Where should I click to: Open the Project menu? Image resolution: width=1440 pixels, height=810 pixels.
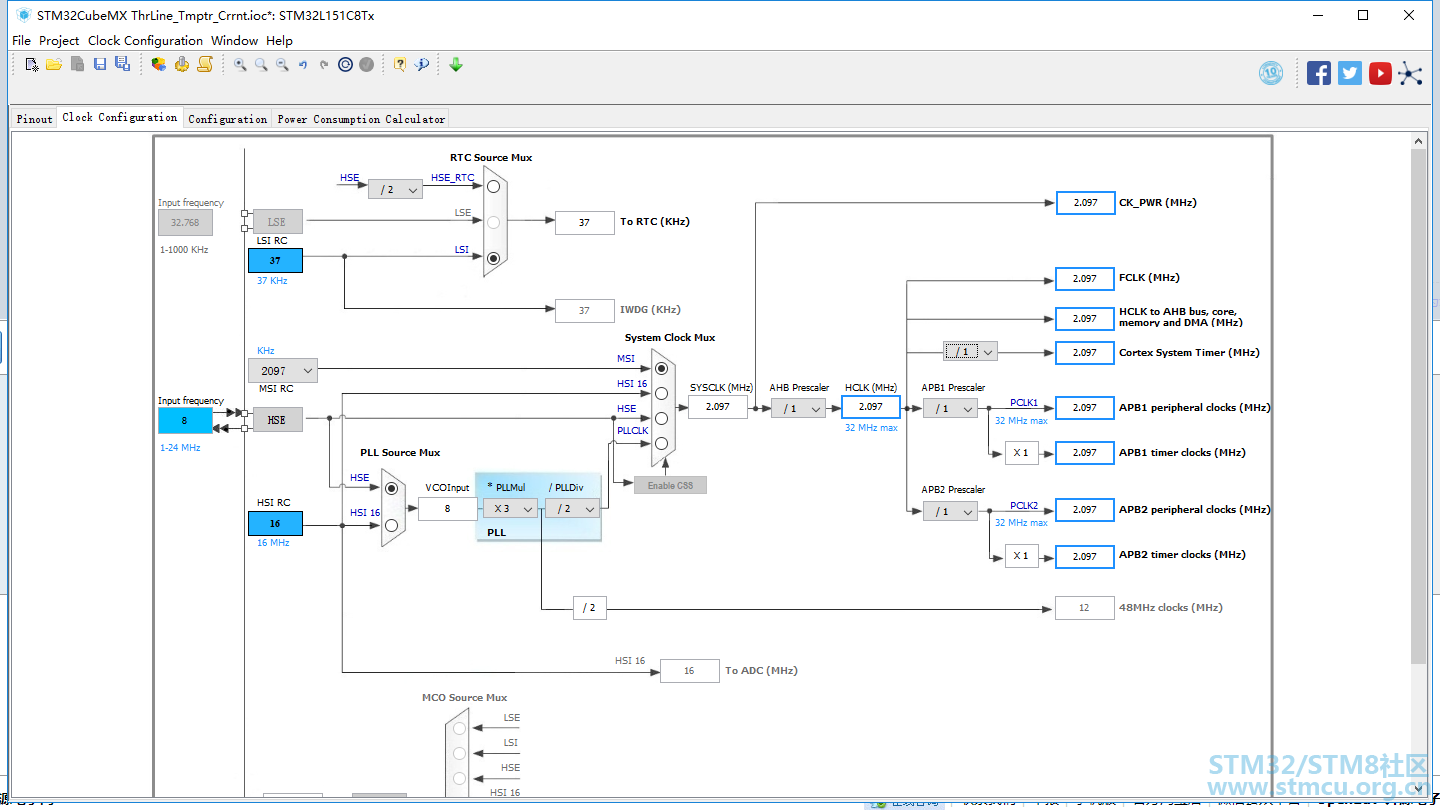(x=59, y=41)
